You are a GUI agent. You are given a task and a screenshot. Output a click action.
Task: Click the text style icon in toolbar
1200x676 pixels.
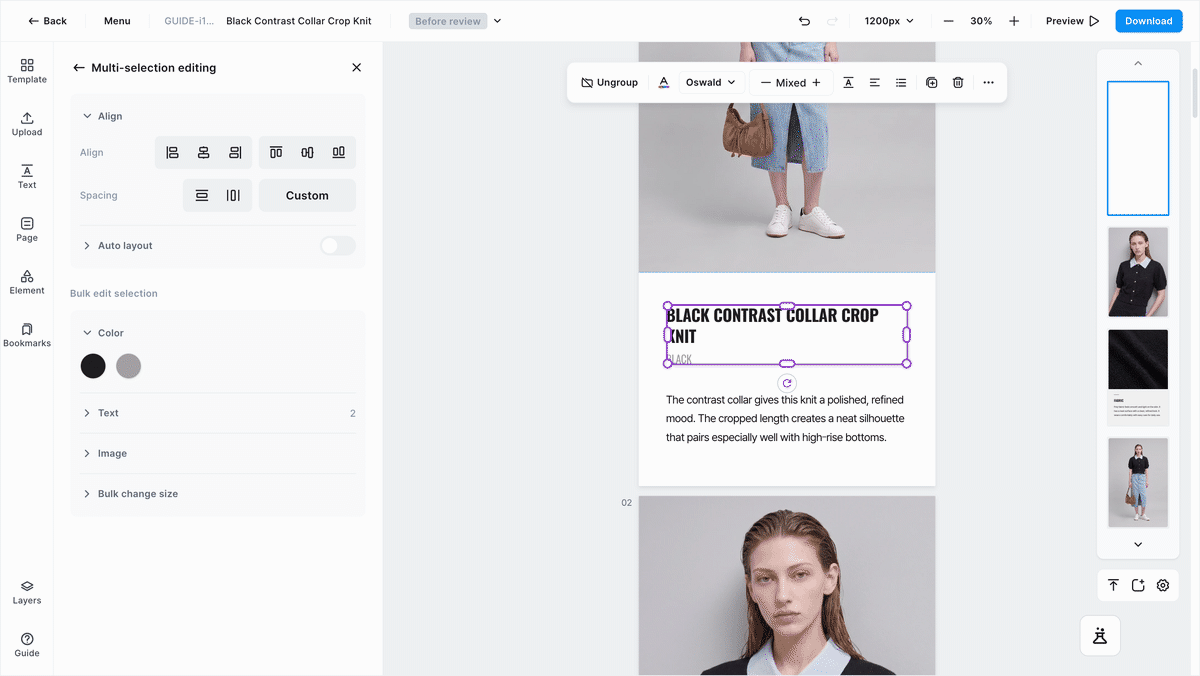848,83
